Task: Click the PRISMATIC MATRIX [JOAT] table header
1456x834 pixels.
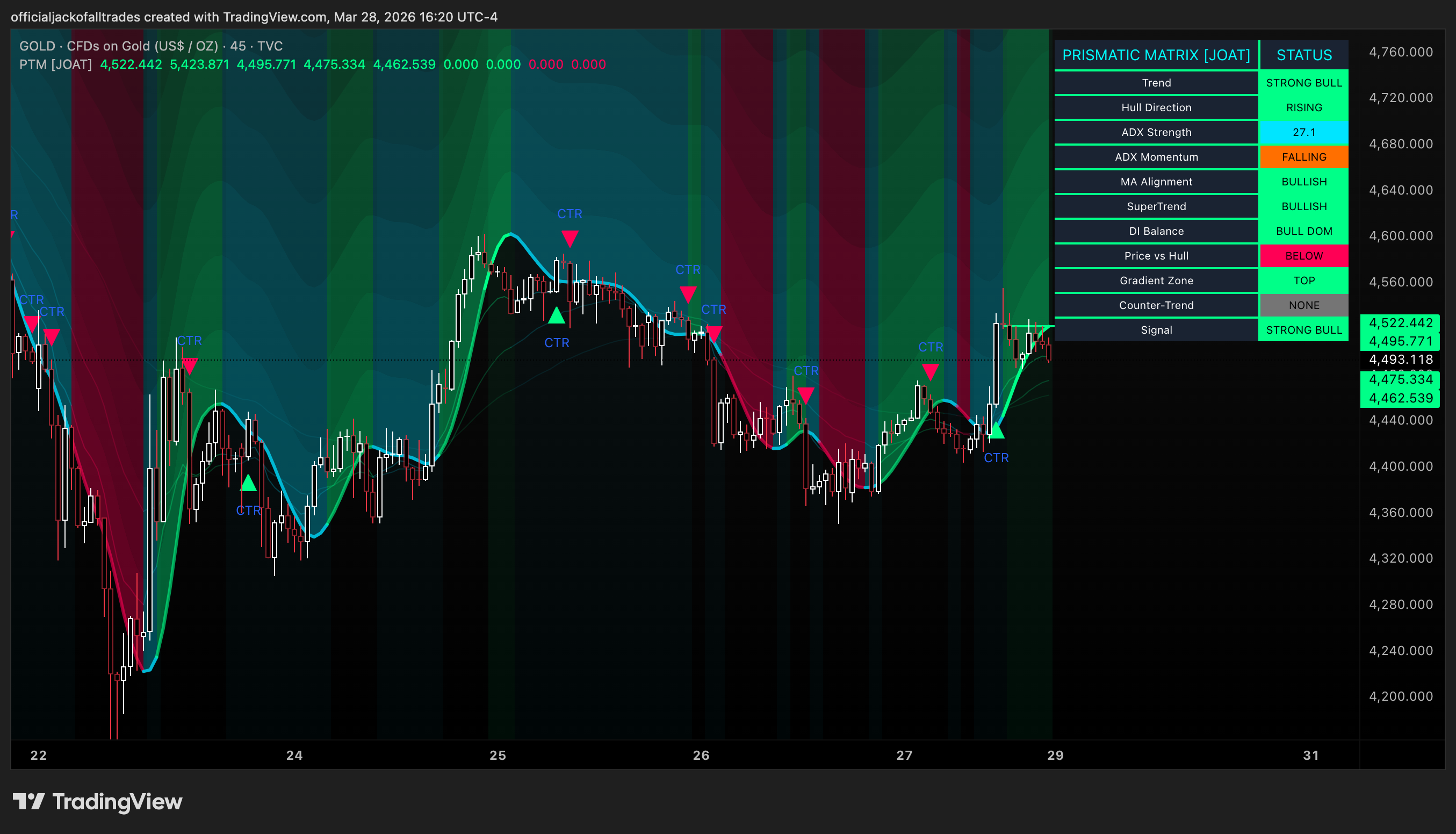Action: coord(1156,55)
